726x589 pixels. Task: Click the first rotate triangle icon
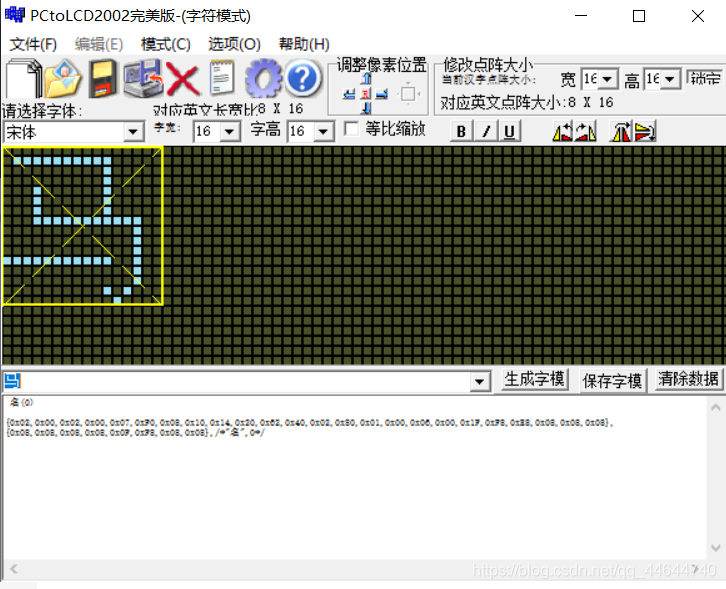(563, 131)
